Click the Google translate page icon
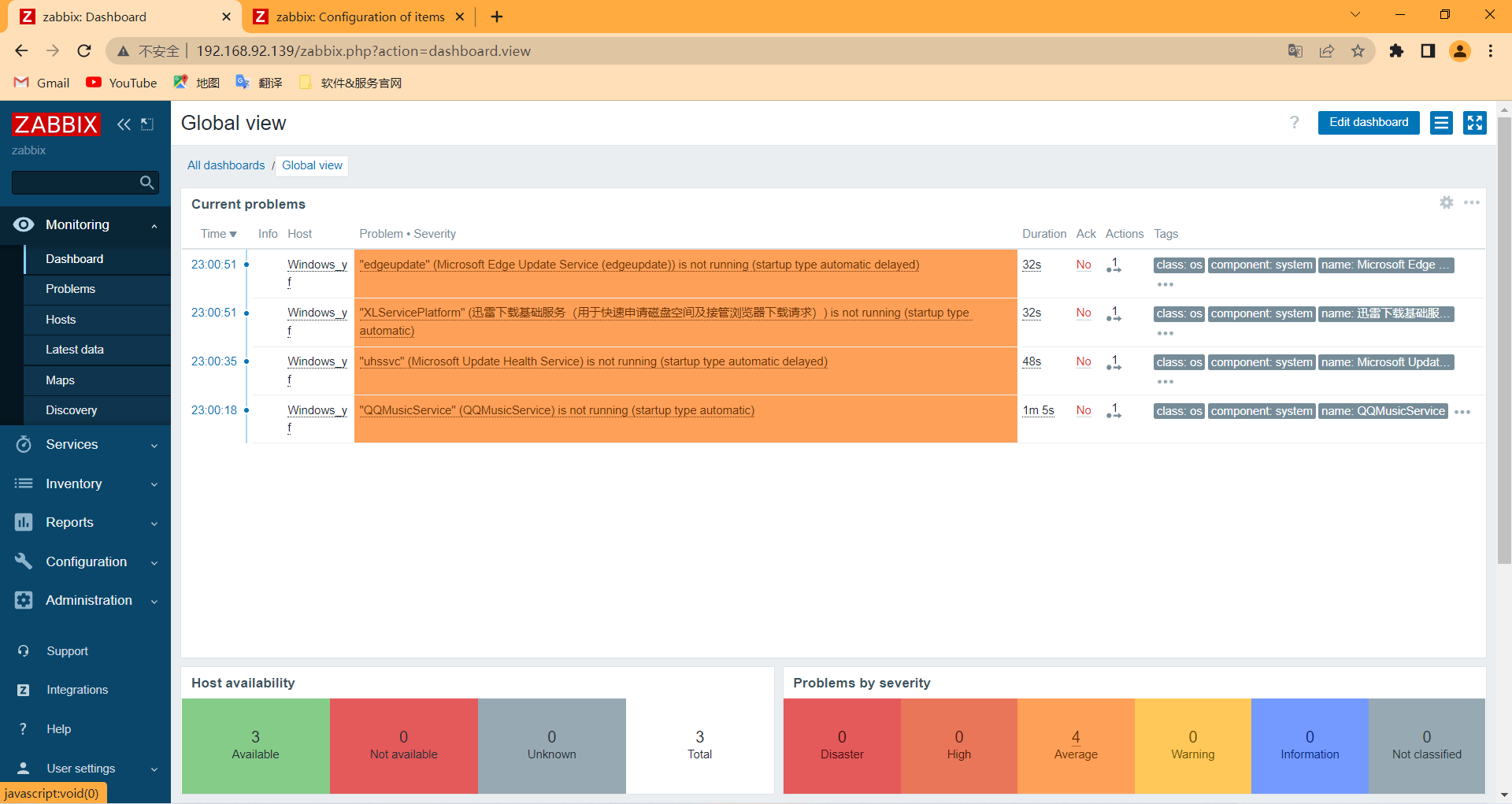This screenshot has width=1512, height=804. click(x=1295, y=51)
